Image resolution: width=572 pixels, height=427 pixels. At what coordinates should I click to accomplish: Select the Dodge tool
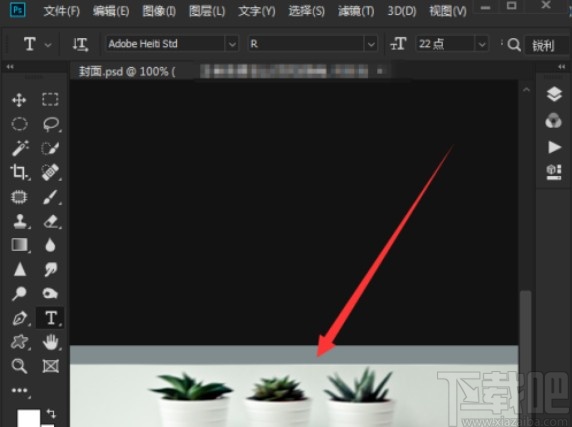19,294
